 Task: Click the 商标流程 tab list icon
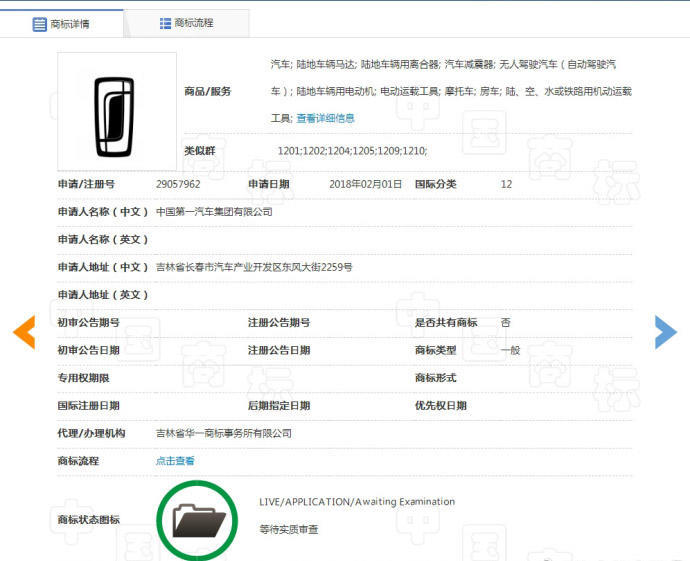pos(165,23)
